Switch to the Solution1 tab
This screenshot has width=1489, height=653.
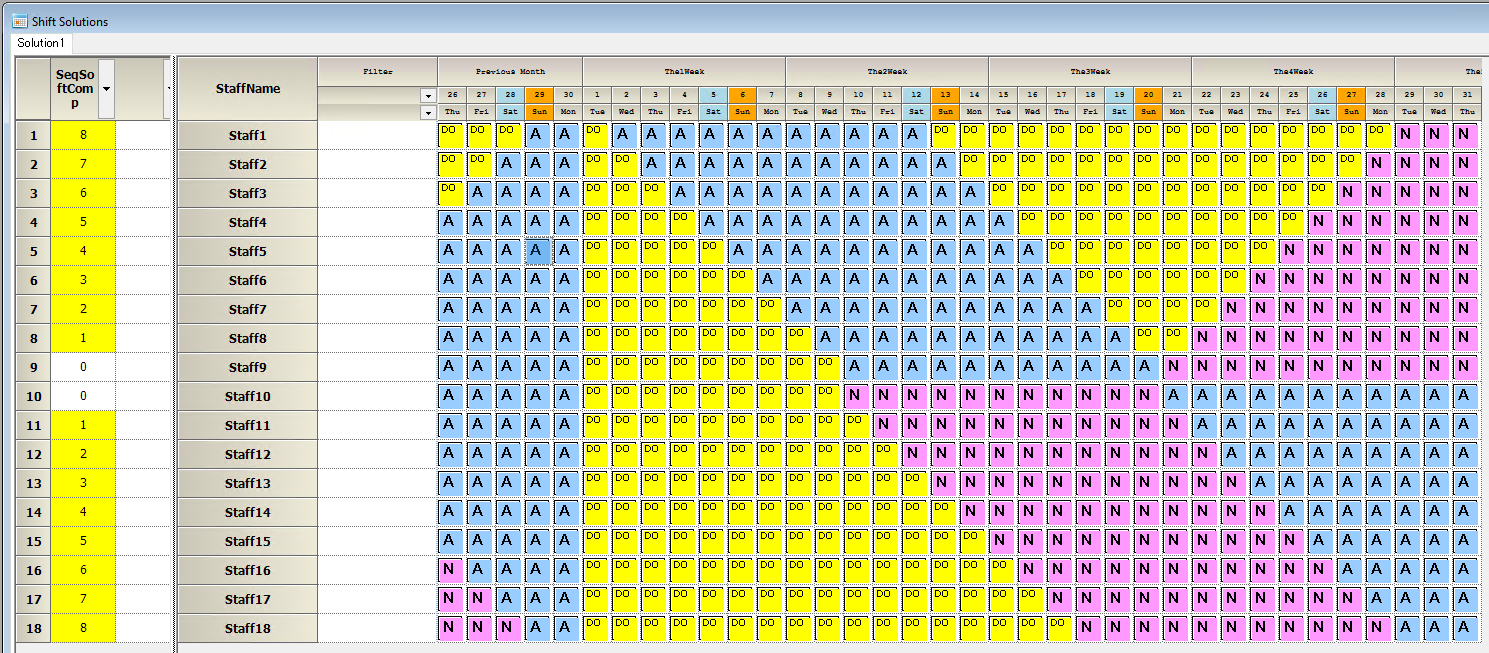coord(41,43)
